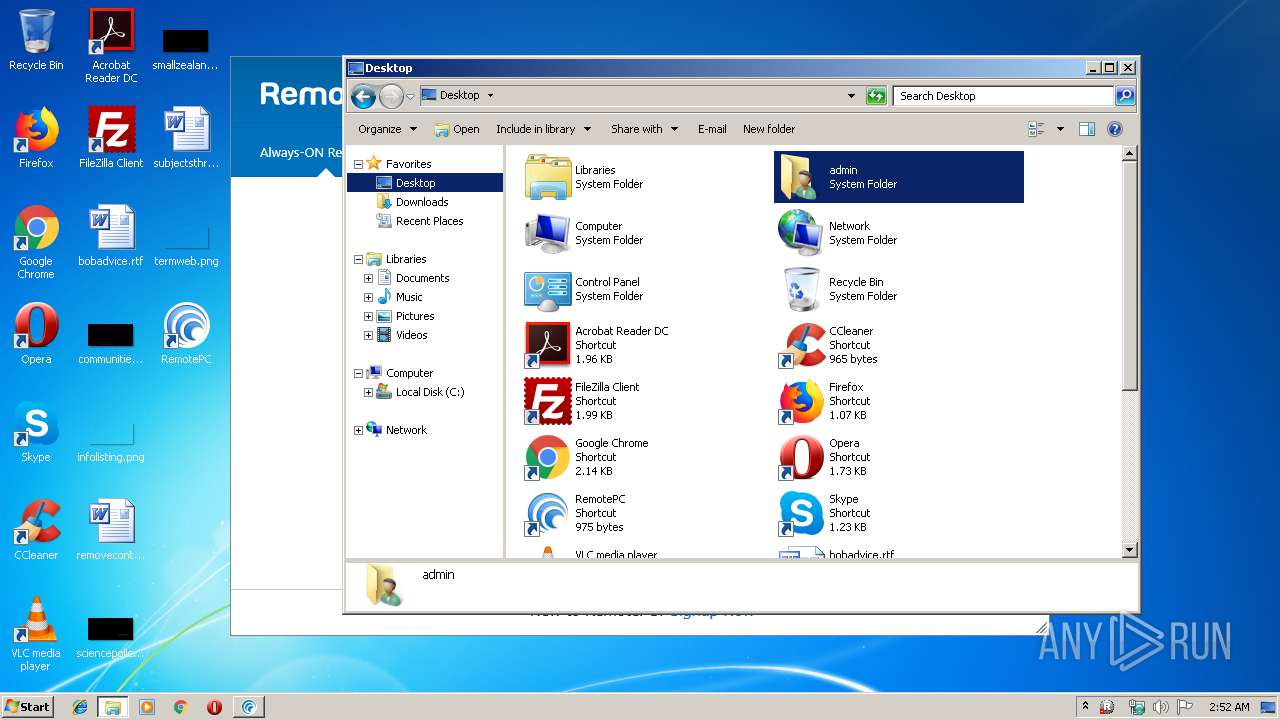1280x720 pixels.
Task: Open the recent pages dropdown arrow
Action: tap(410, 97)
